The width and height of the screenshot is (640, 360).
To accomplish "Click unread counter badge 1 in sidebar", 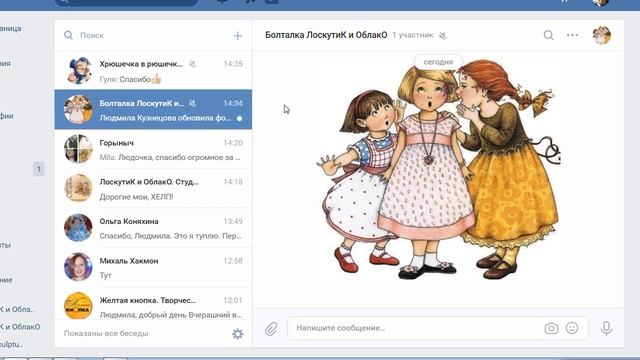I will 38,169.
